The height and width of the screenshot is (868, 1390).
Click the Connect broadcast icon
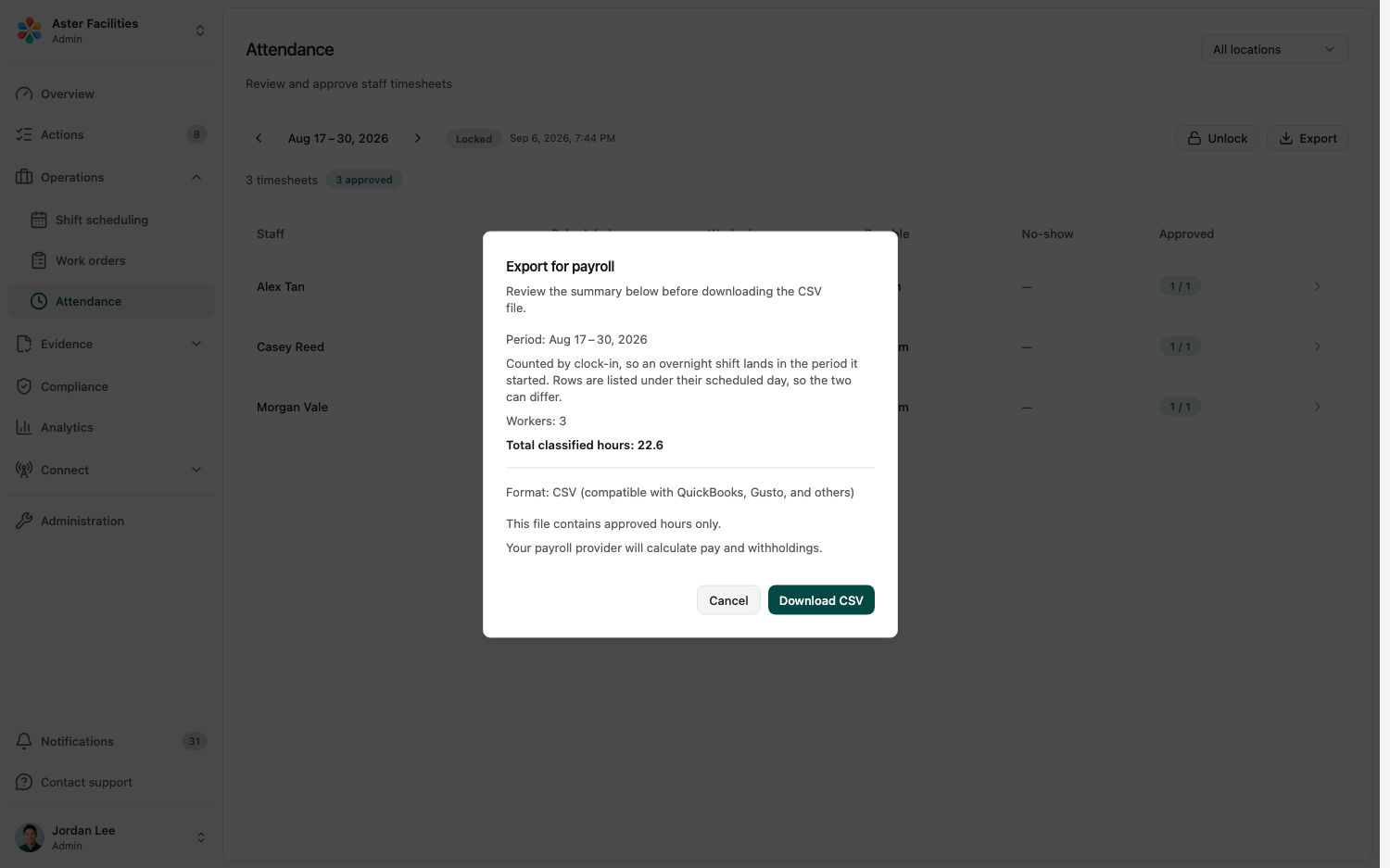coord(24,470)
